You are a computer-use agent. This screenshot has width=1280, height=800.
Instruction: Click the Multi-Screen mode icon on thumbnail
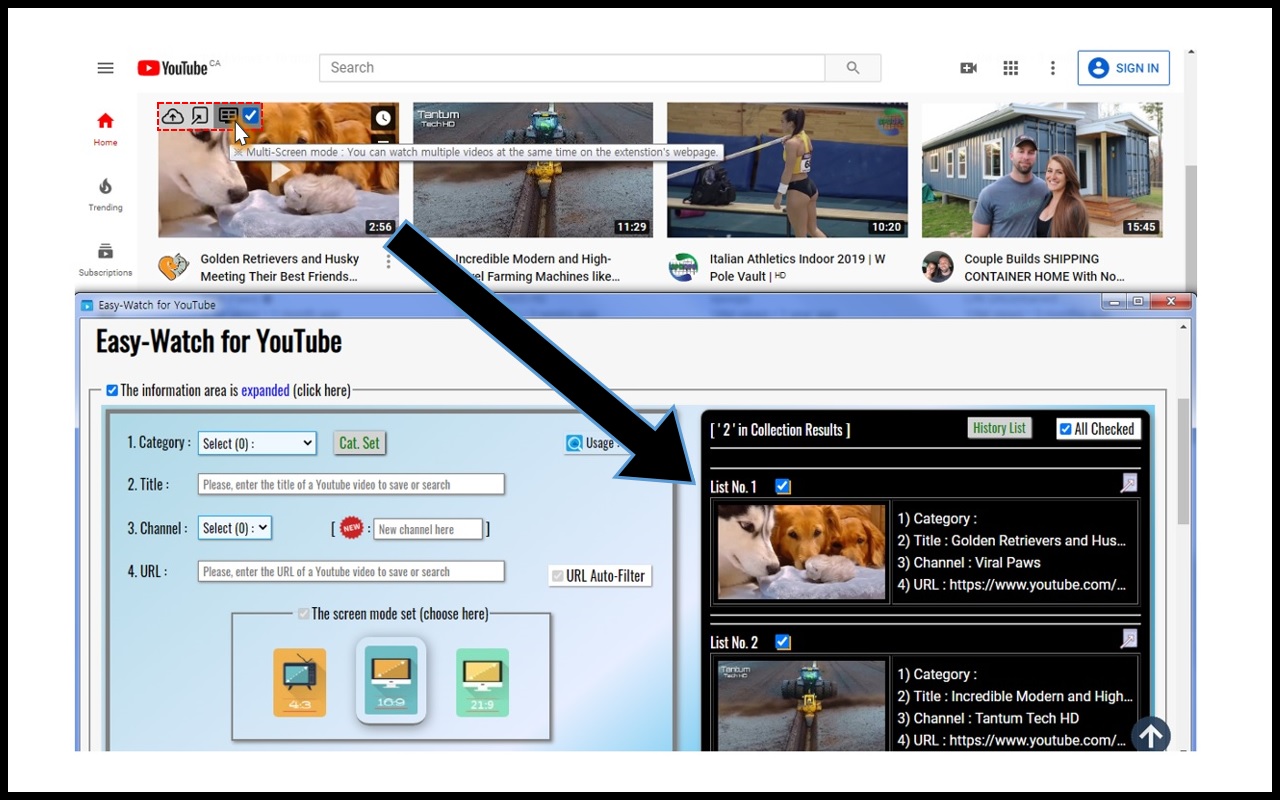point(228,115)
